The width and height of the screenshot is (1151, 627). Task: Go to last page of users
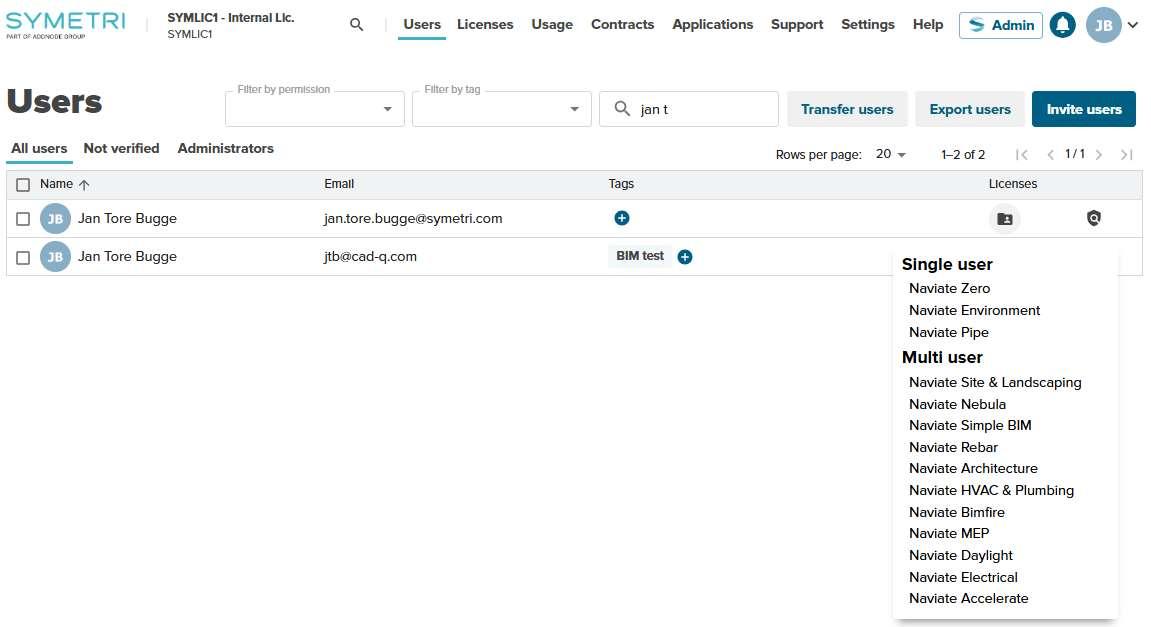pos(1127,154)
